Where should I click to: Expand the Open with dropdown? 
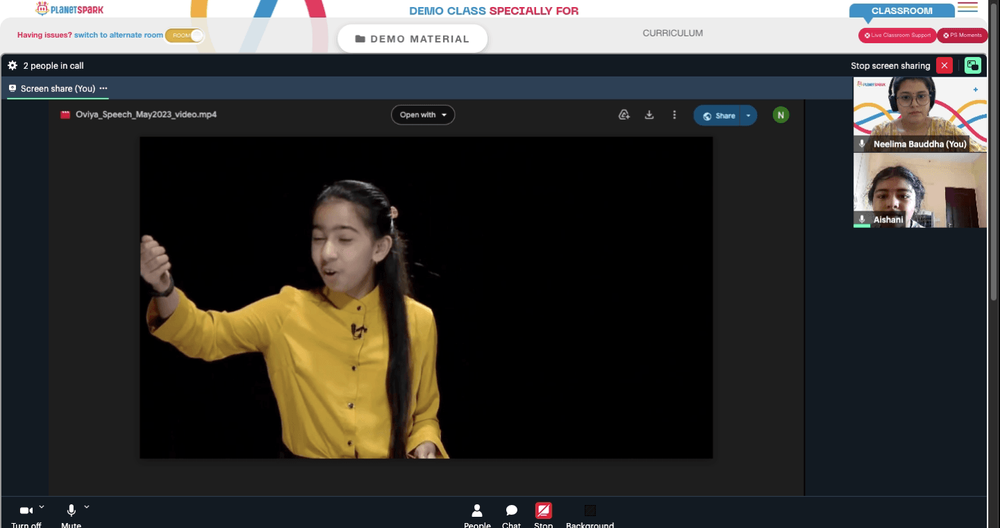click(423, 115)
